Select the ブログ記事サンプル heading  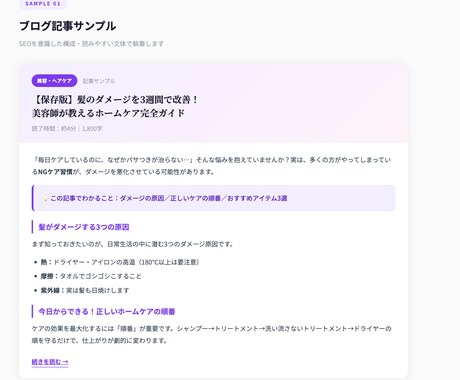[68, 26]
